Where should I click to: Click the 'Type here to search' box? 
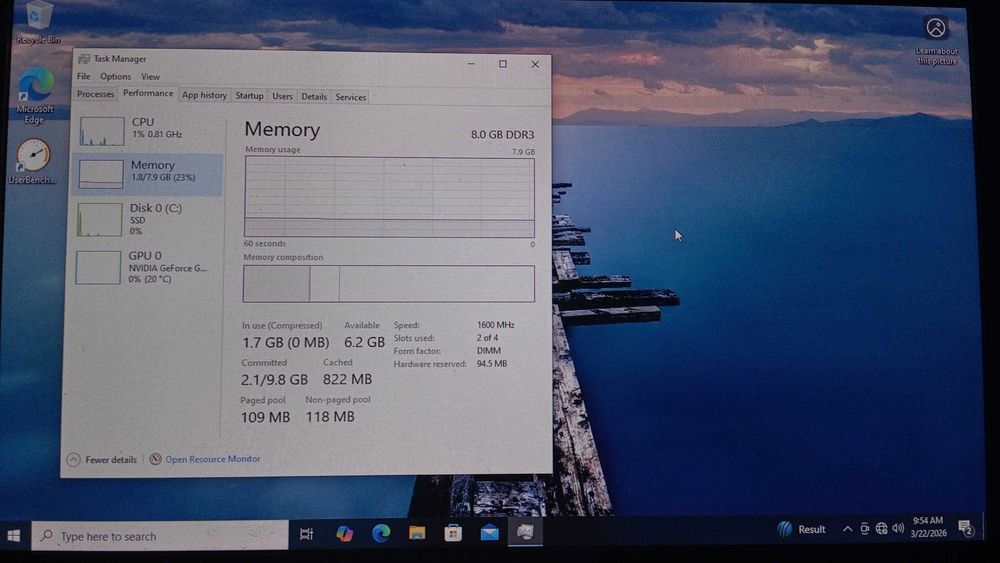coord(159,536)
